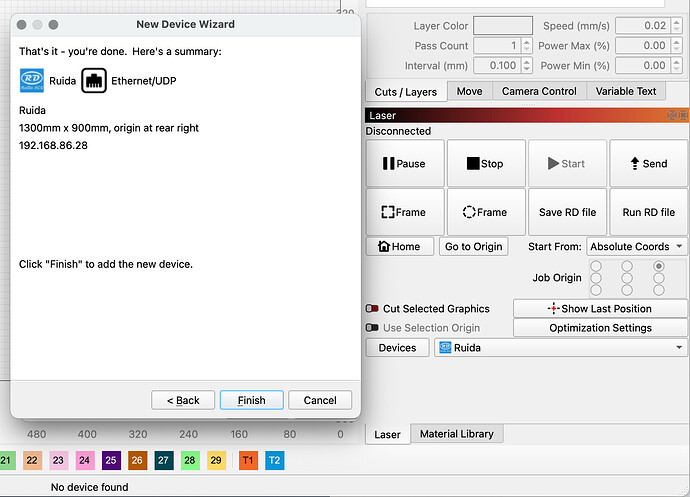Image resolution: width=690 pixels, height=497 pixels.
Task: Pick palette color 26 (brown-orange)
Action: point(137,460)
